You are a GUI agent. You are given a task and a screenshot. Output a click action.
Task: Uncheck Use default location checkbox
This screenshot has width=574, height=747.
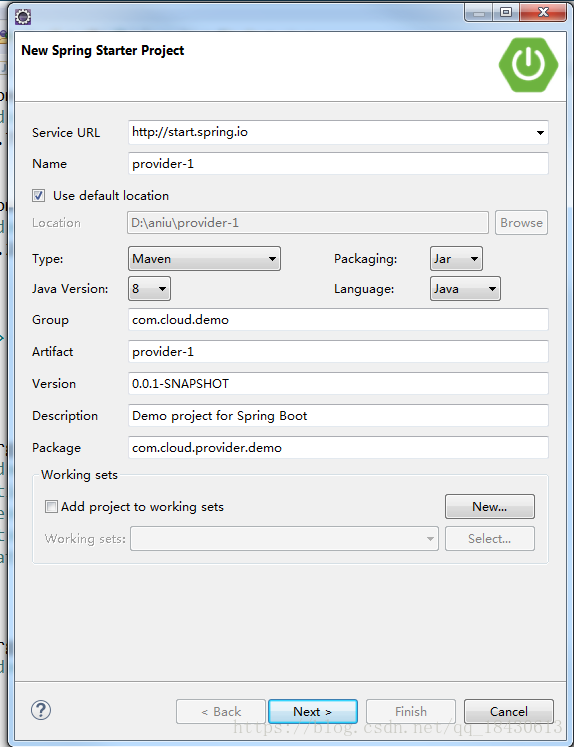tap(39, 196)
